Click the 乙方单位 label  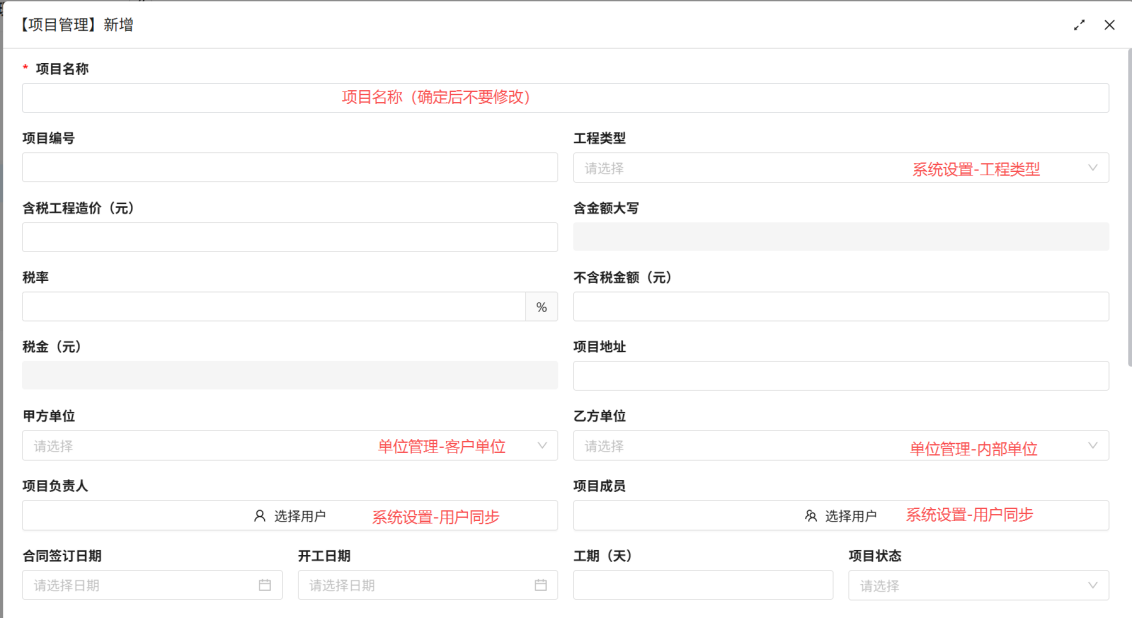pyautogui.click(x=599, y=416)
